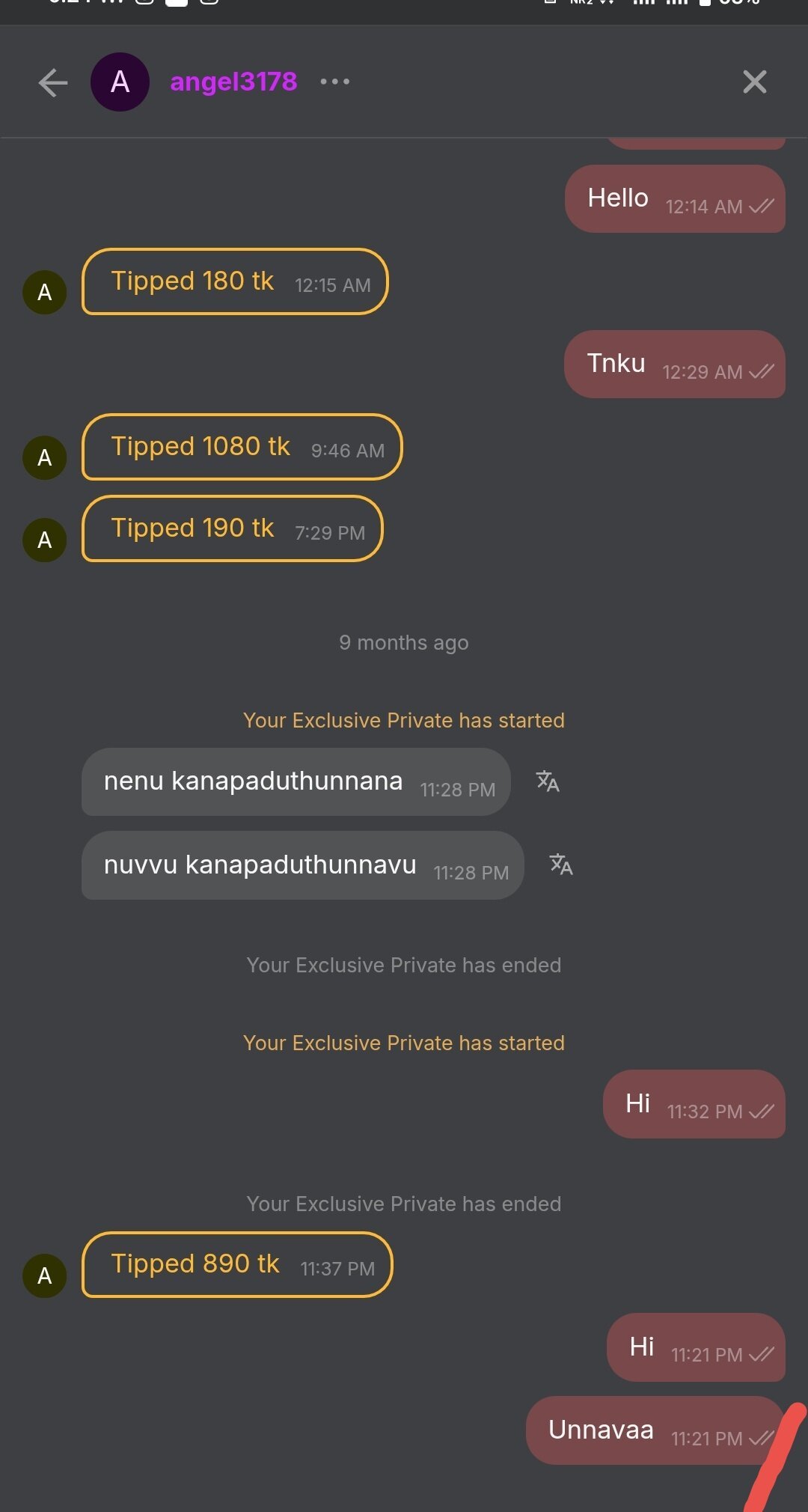
Task: Open angel3178's profile avatar in the header
Action: pos(120,82)
